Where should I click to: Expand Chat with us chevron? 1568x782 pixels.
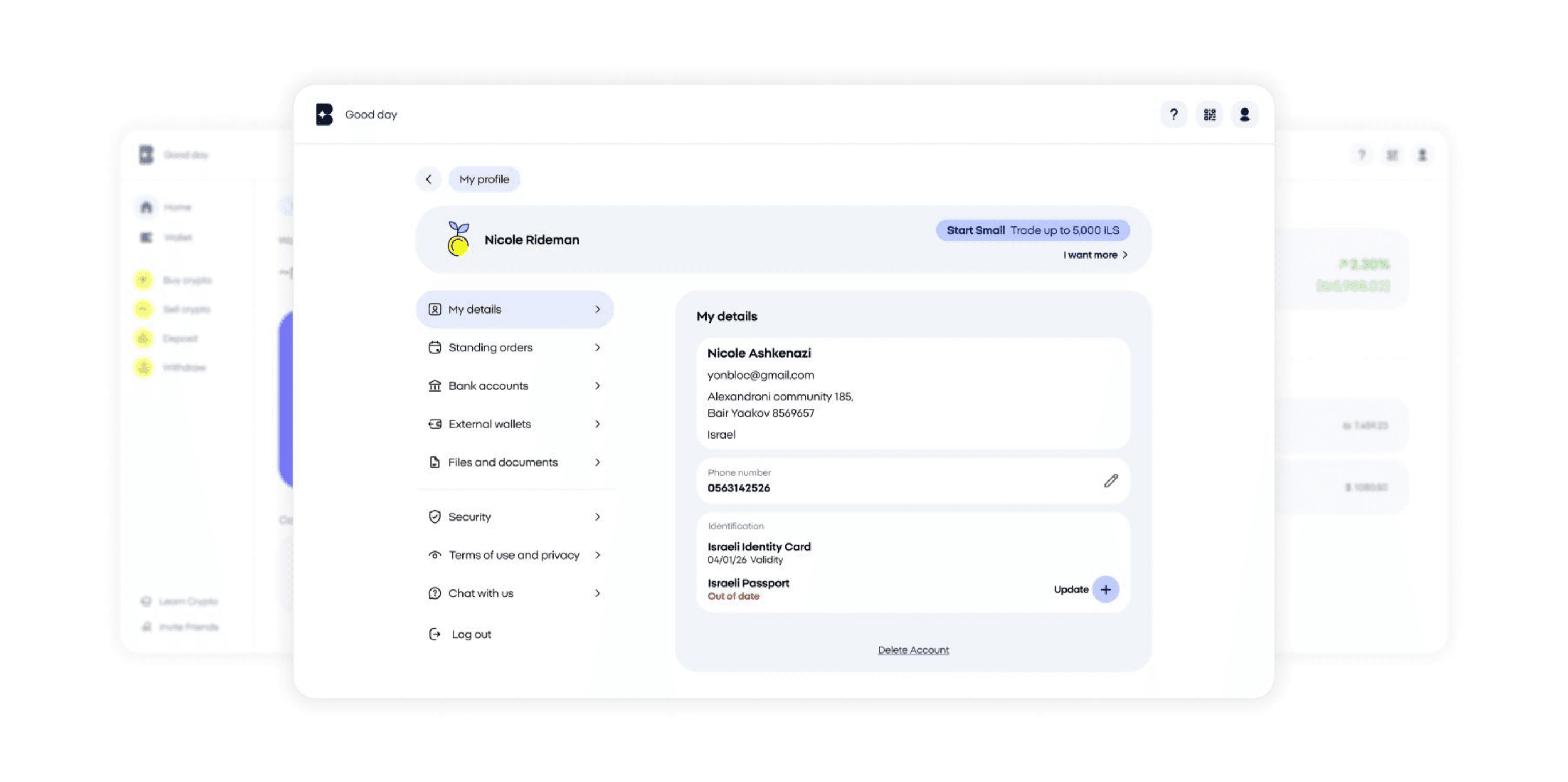coord(597,593)
